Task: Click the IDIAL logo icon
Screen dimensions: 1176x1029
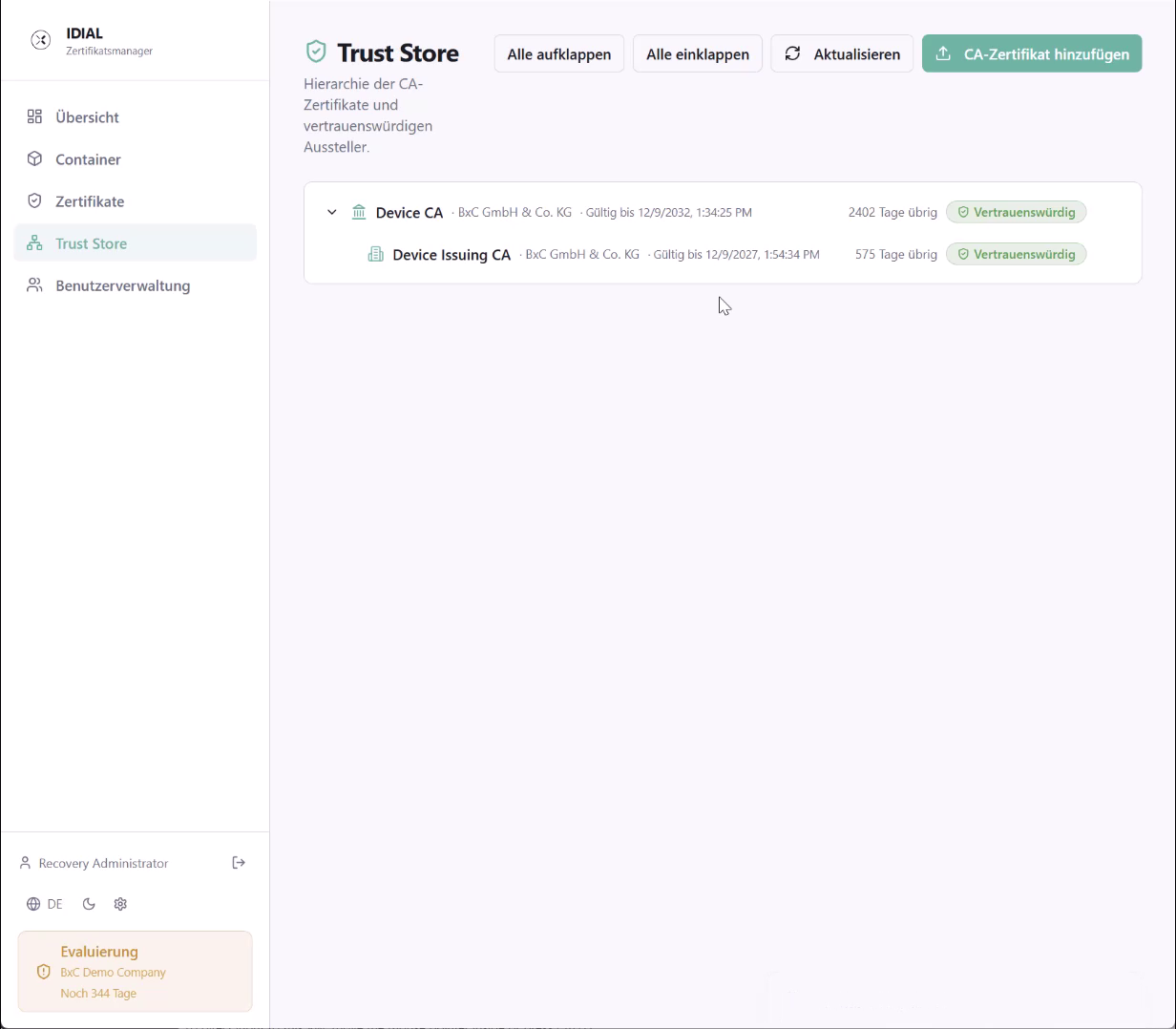Action: (40, 40)
